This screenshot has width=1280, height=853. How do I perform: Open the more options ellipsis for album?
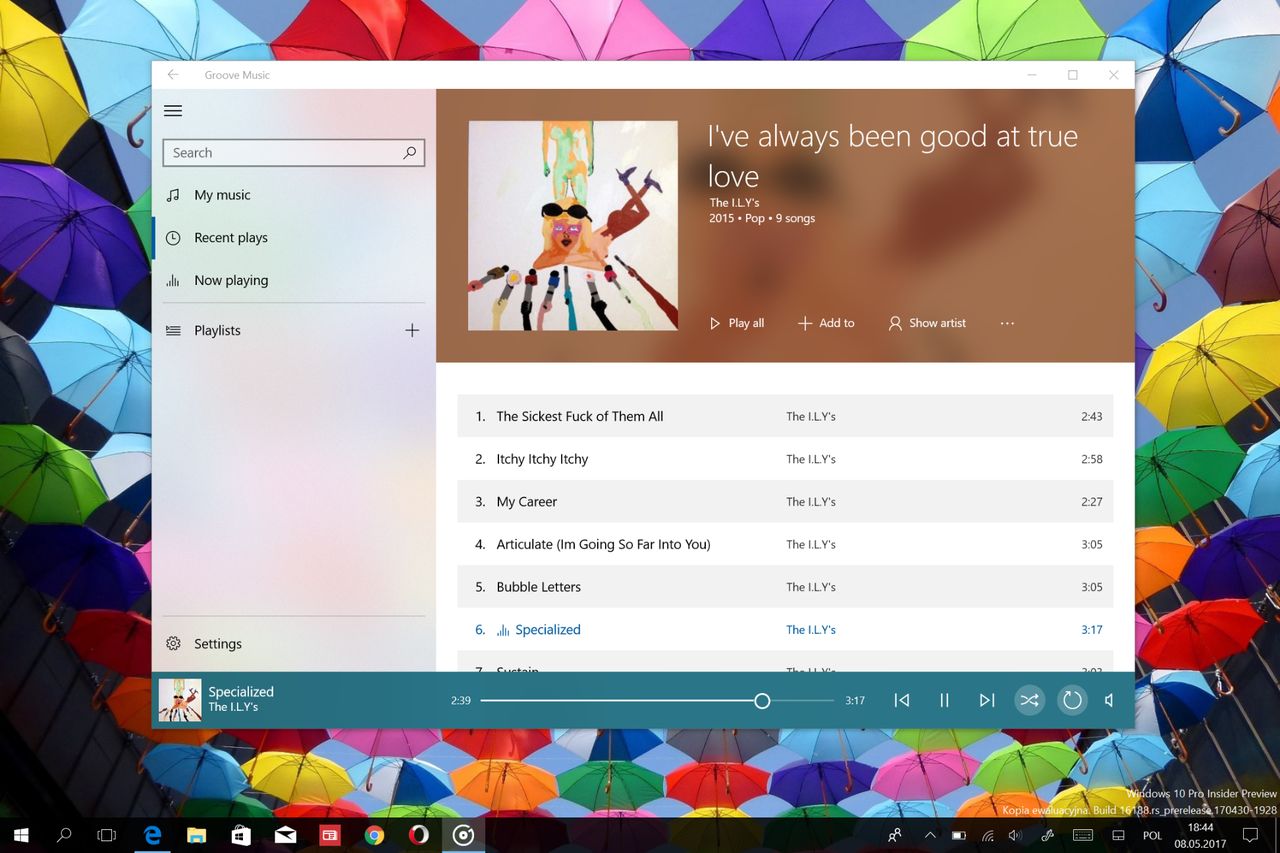(x=1007, y=323)
